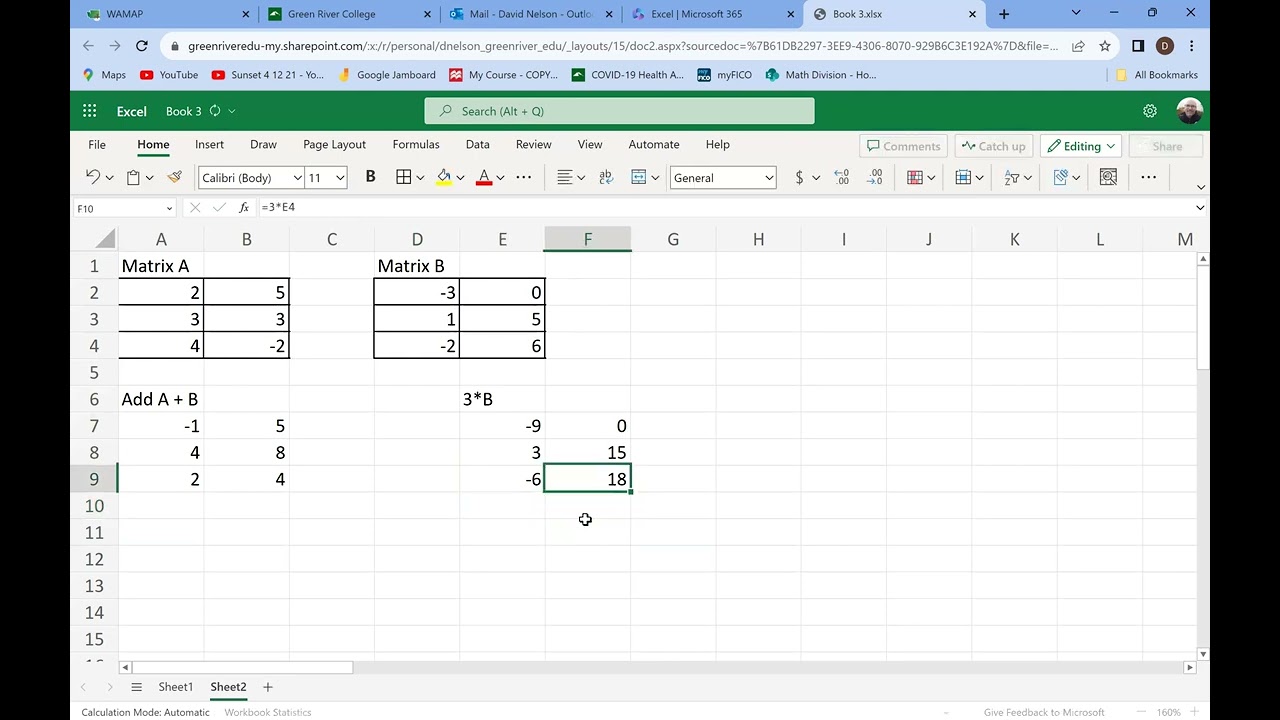
Task: Open the Formulas tab
Action: tap(416, 144)
